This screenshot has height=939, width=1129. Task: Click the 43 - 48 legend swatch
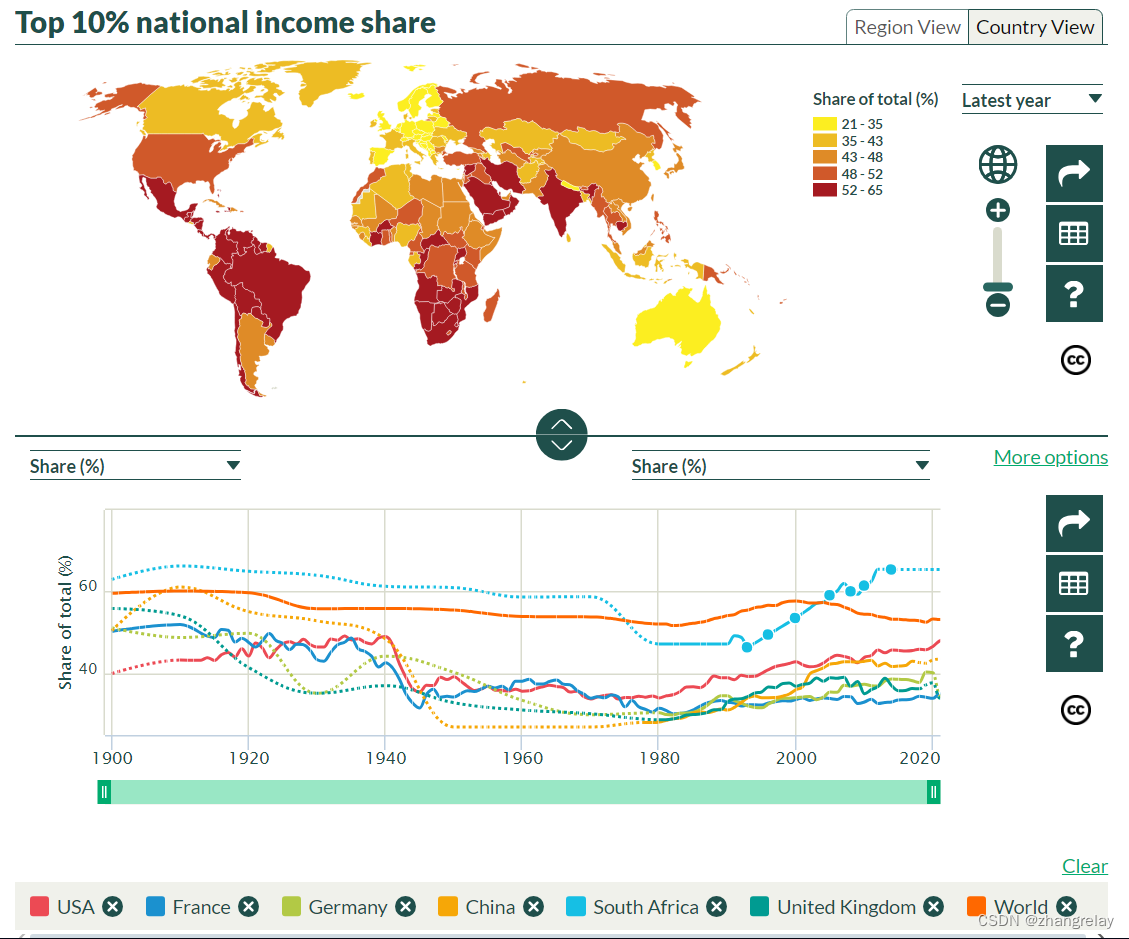[x=825, y=157]
